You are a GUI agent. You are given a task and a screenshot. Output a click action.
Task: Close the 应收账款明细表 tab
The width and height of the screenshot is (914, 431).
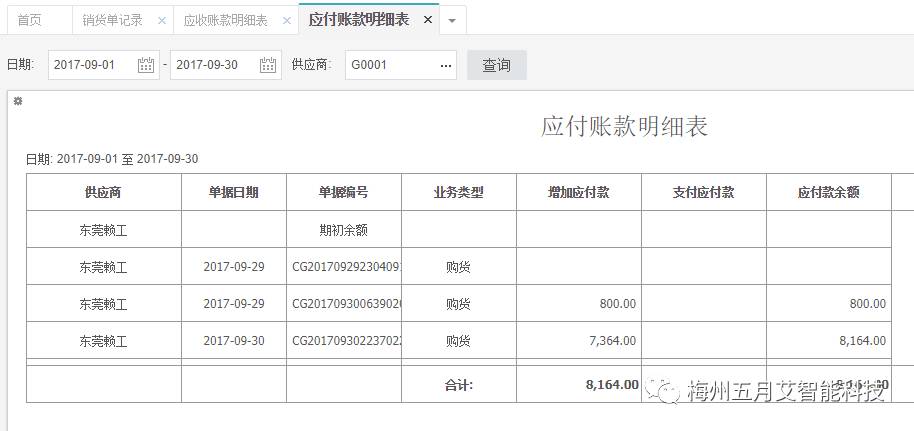[287, 20]
